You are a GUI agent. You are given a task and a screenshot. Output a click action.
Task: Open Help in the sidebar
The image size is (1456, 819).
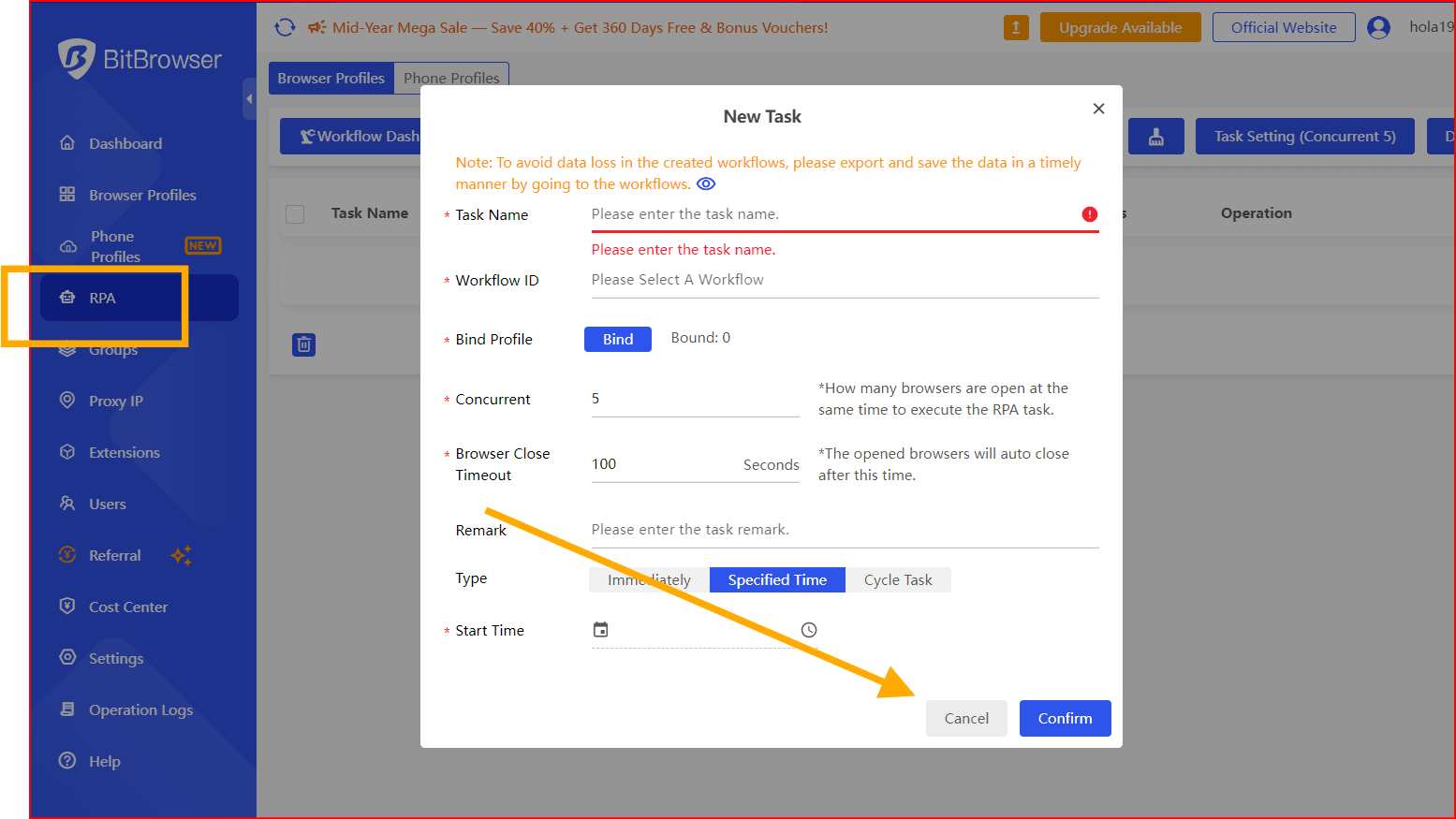tap(105, 761)
